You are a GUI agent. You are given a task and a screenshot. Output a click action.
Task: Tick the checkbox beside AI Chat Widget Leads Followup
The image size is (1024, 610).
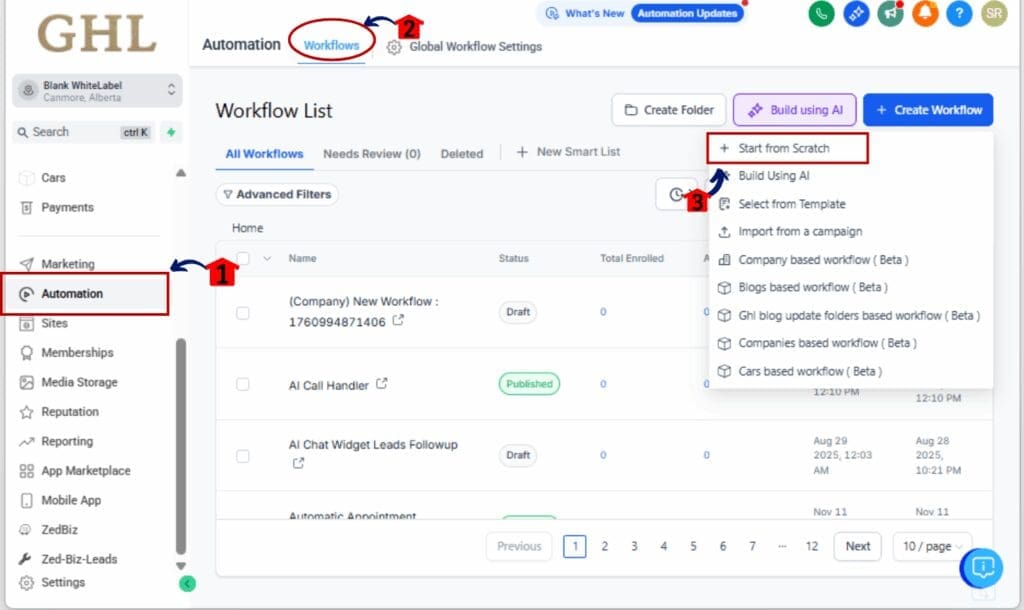coord(242,454)
